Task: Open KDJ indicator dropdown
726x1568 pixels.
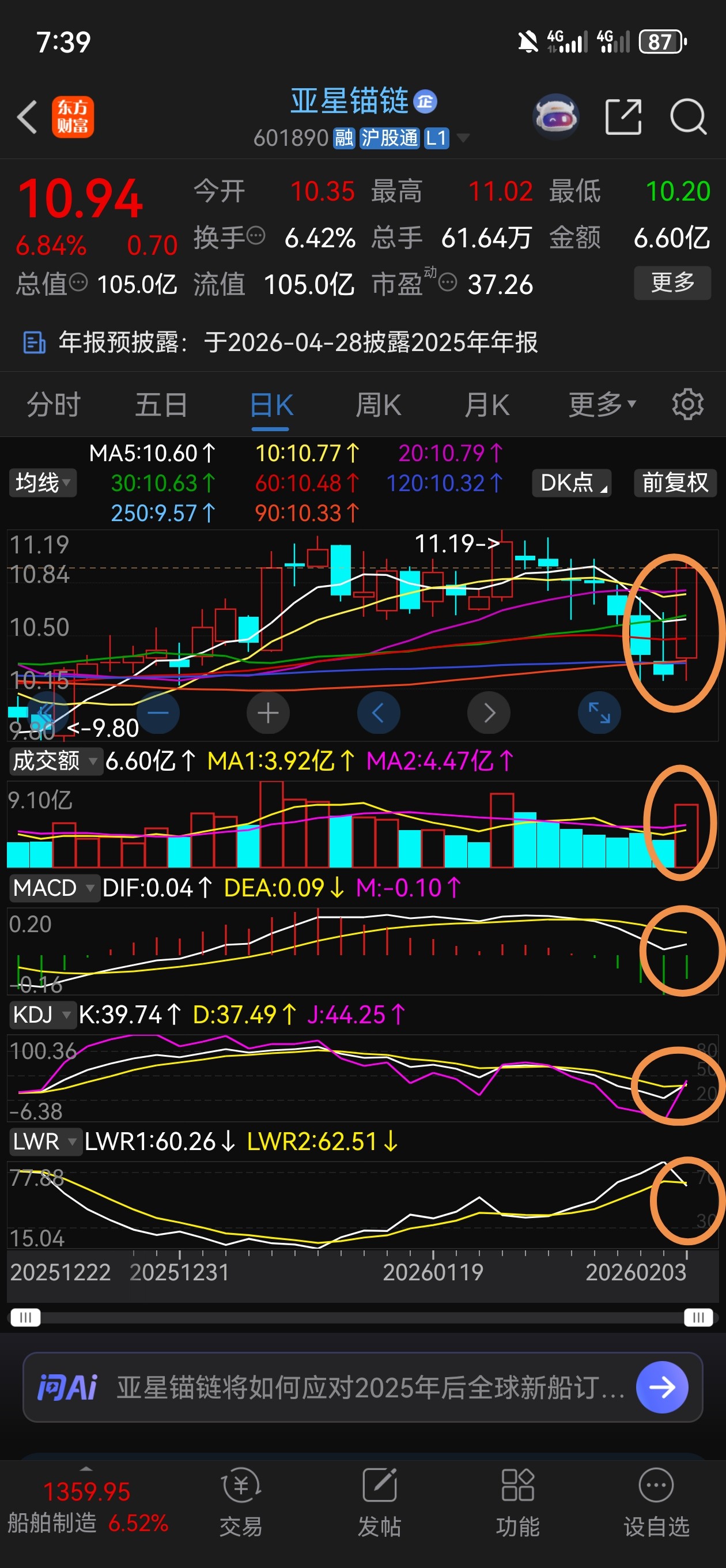Action: point(42,1015)
